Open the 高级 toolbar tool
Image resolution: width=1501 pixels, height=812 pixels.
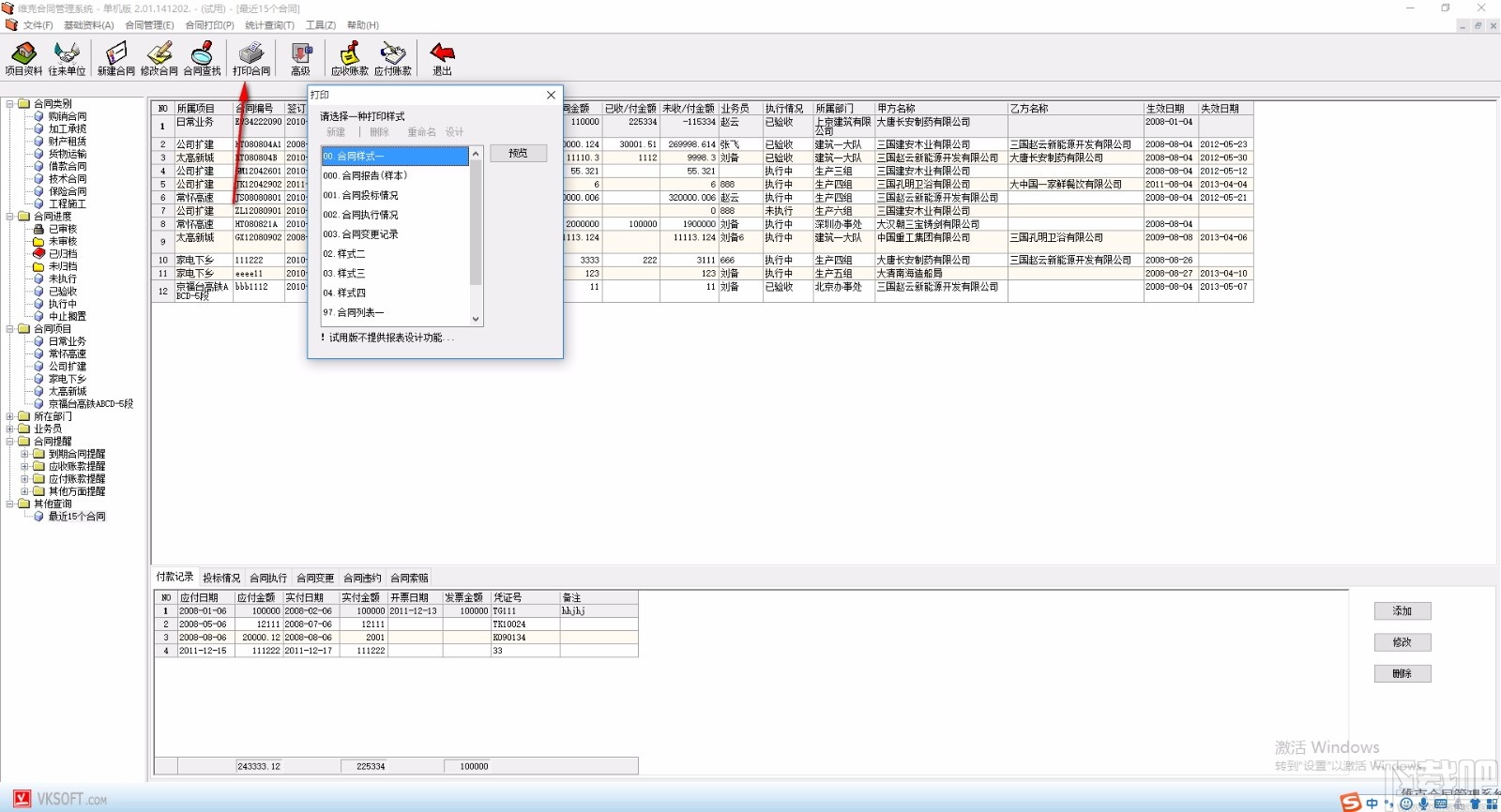(x=300, y=58)
